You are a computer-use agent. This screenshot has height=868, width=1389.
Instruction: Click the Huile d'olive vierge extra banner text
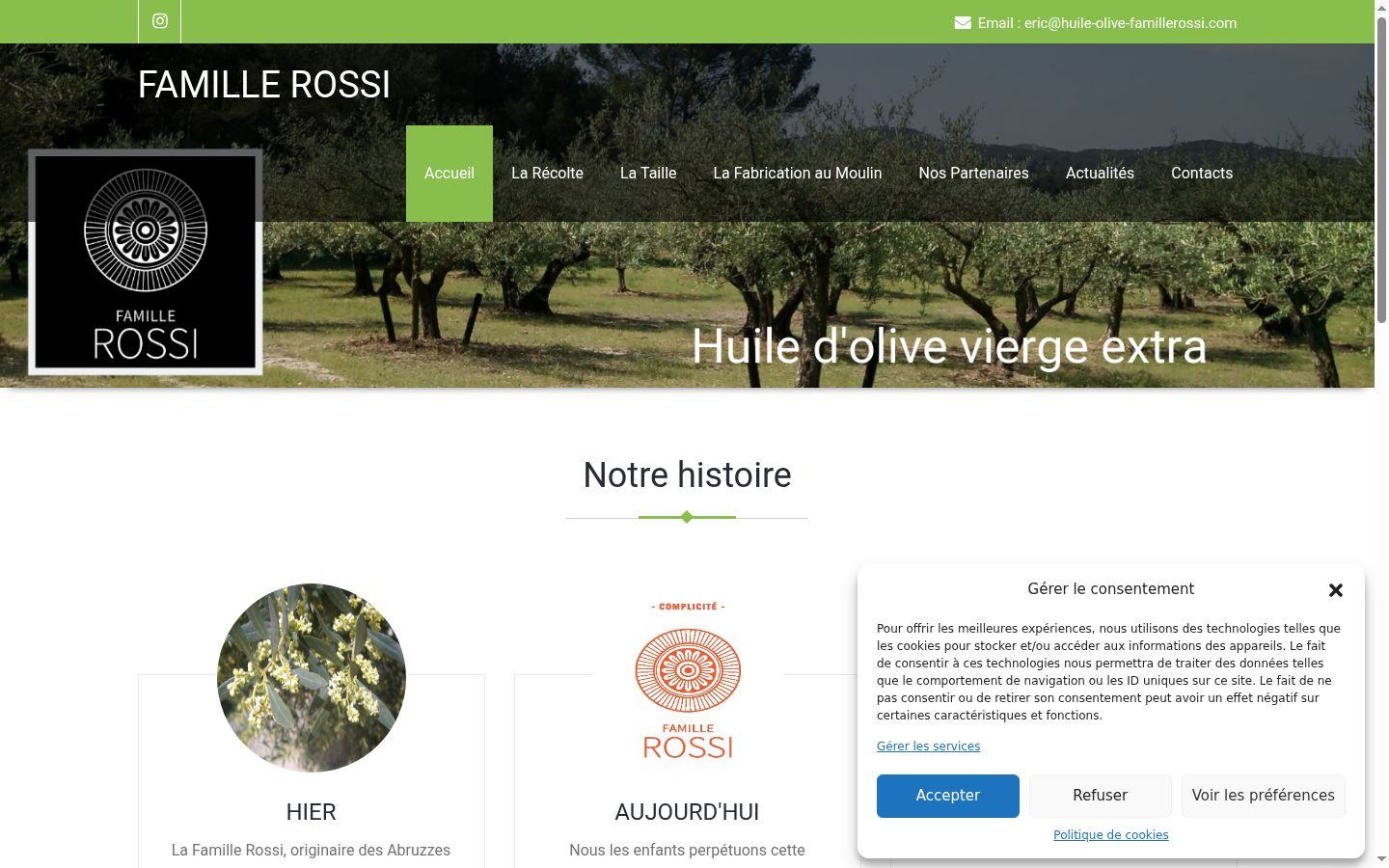point(949,346)
